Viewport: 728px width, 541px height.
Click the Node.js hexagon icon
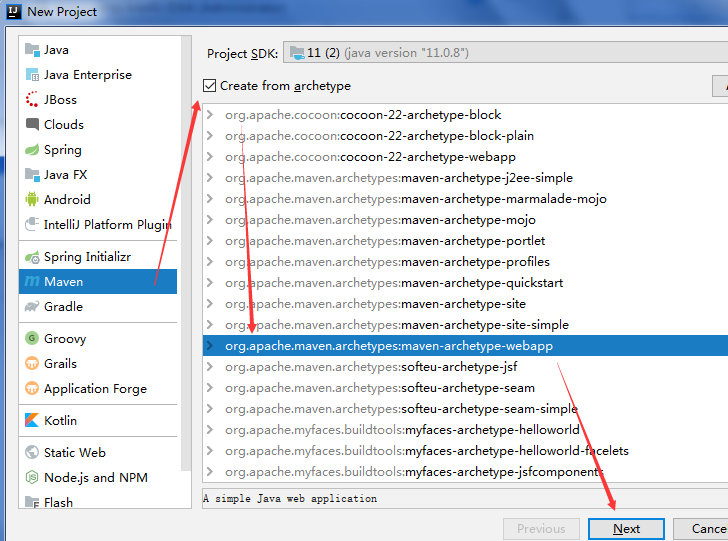(32, 477)
